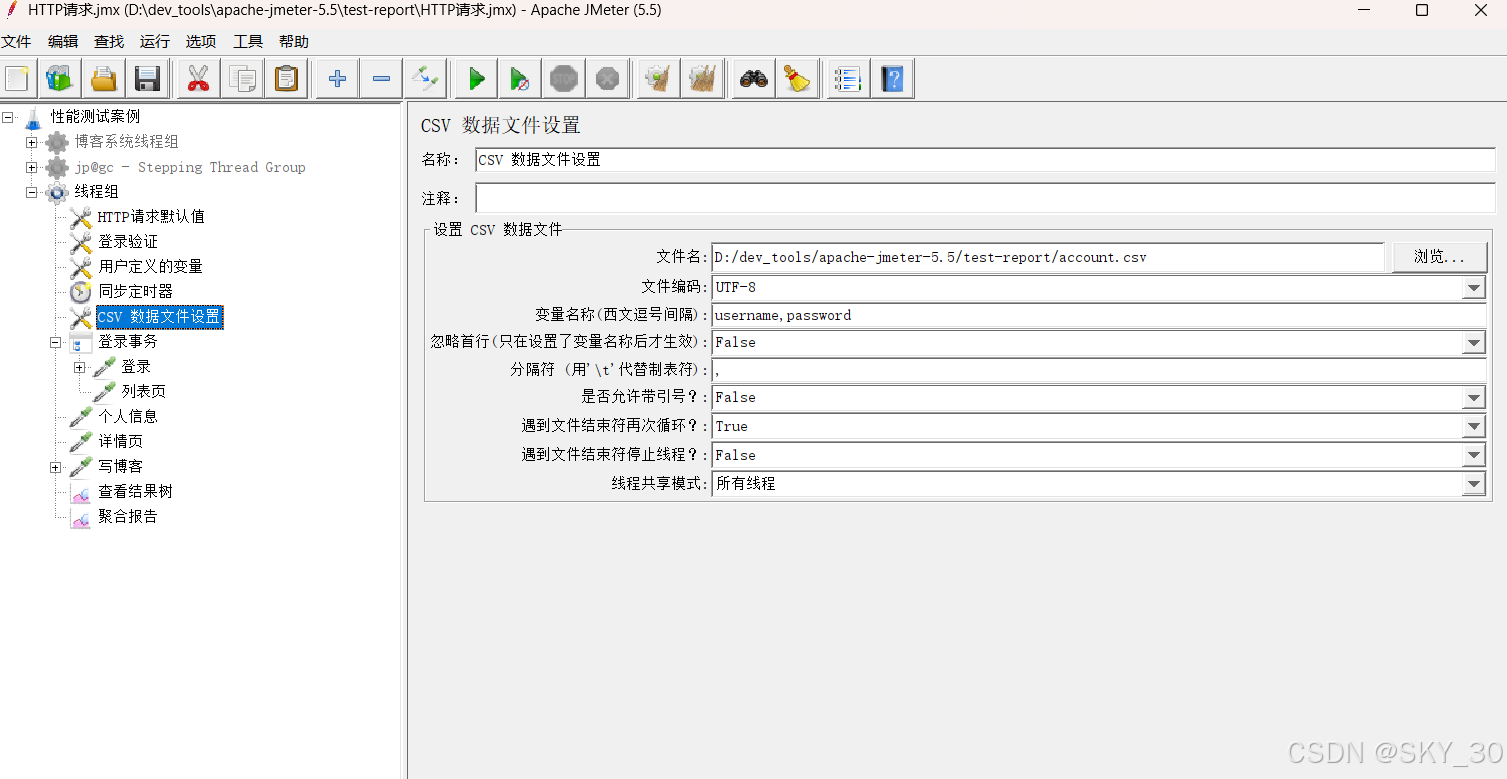
Task: Select the 查看结果树 listener node
Action: coord(135,491)
